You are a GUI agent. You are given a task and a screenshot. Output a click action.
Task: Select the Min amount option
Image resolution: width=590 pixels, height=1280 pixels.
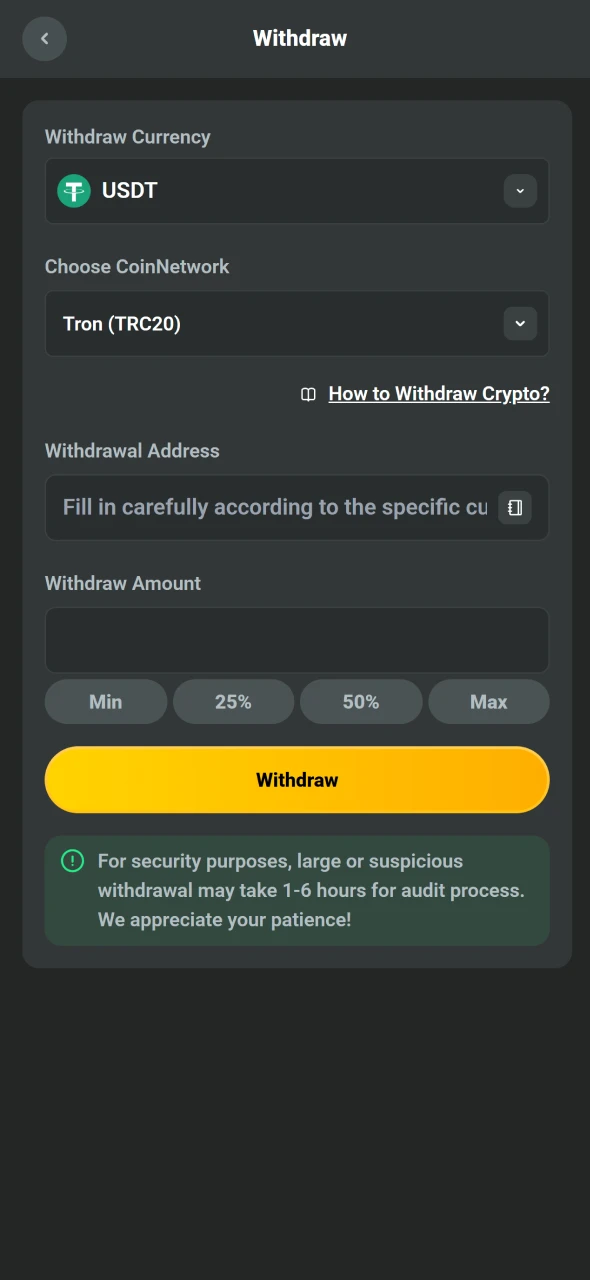(x=105, y=701)
